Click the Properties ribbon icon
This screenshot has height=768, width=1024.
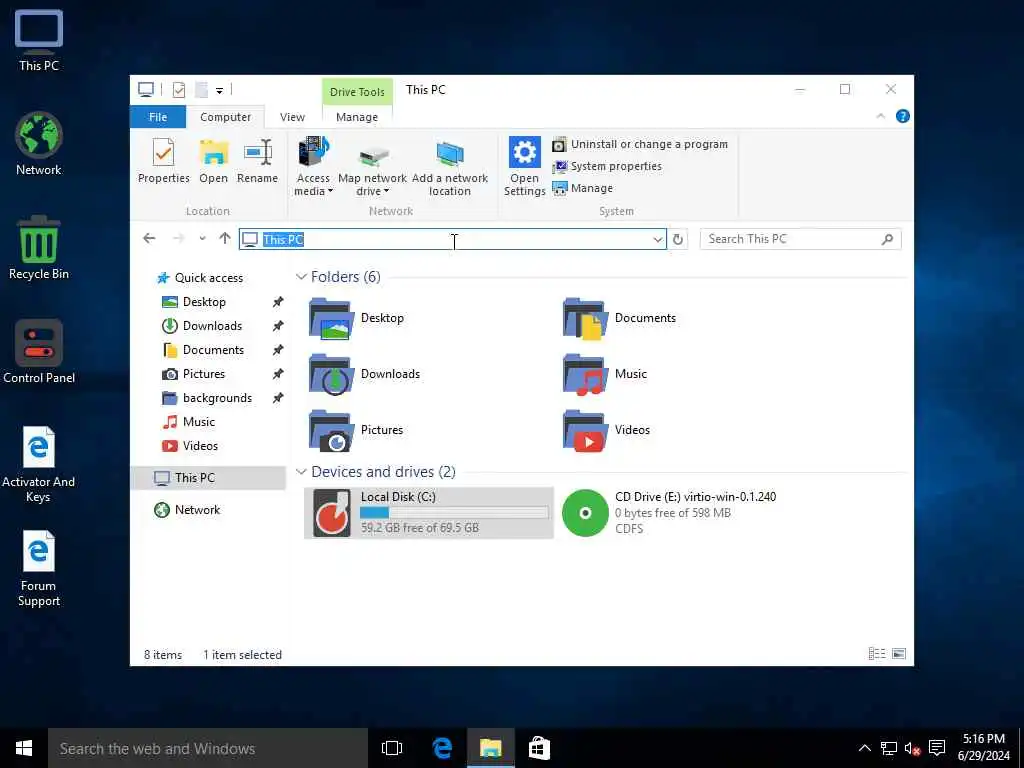pos(163,160)
